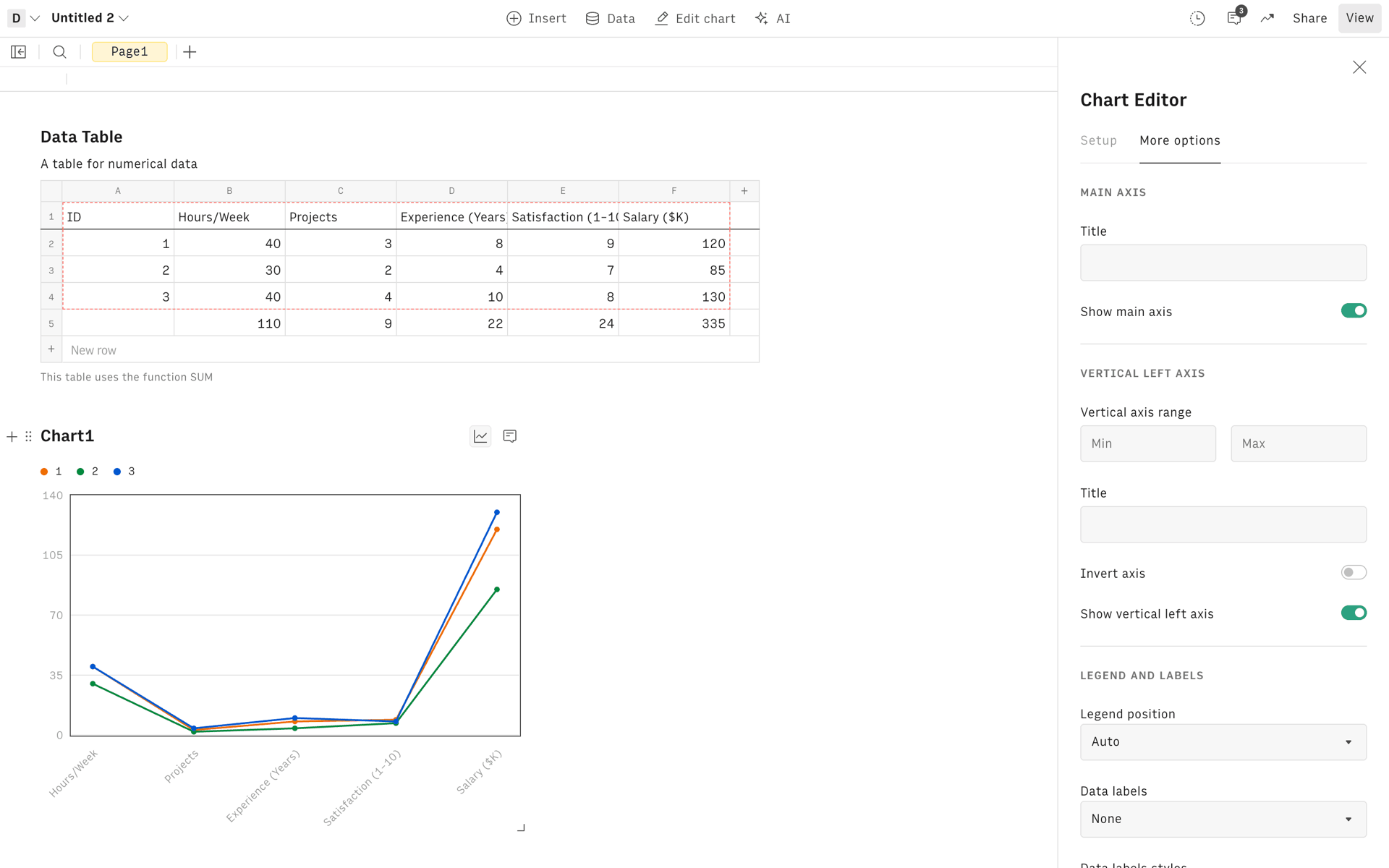Open the version history clock icon
Screen dimensions: 1389x868
[1197, 19]
